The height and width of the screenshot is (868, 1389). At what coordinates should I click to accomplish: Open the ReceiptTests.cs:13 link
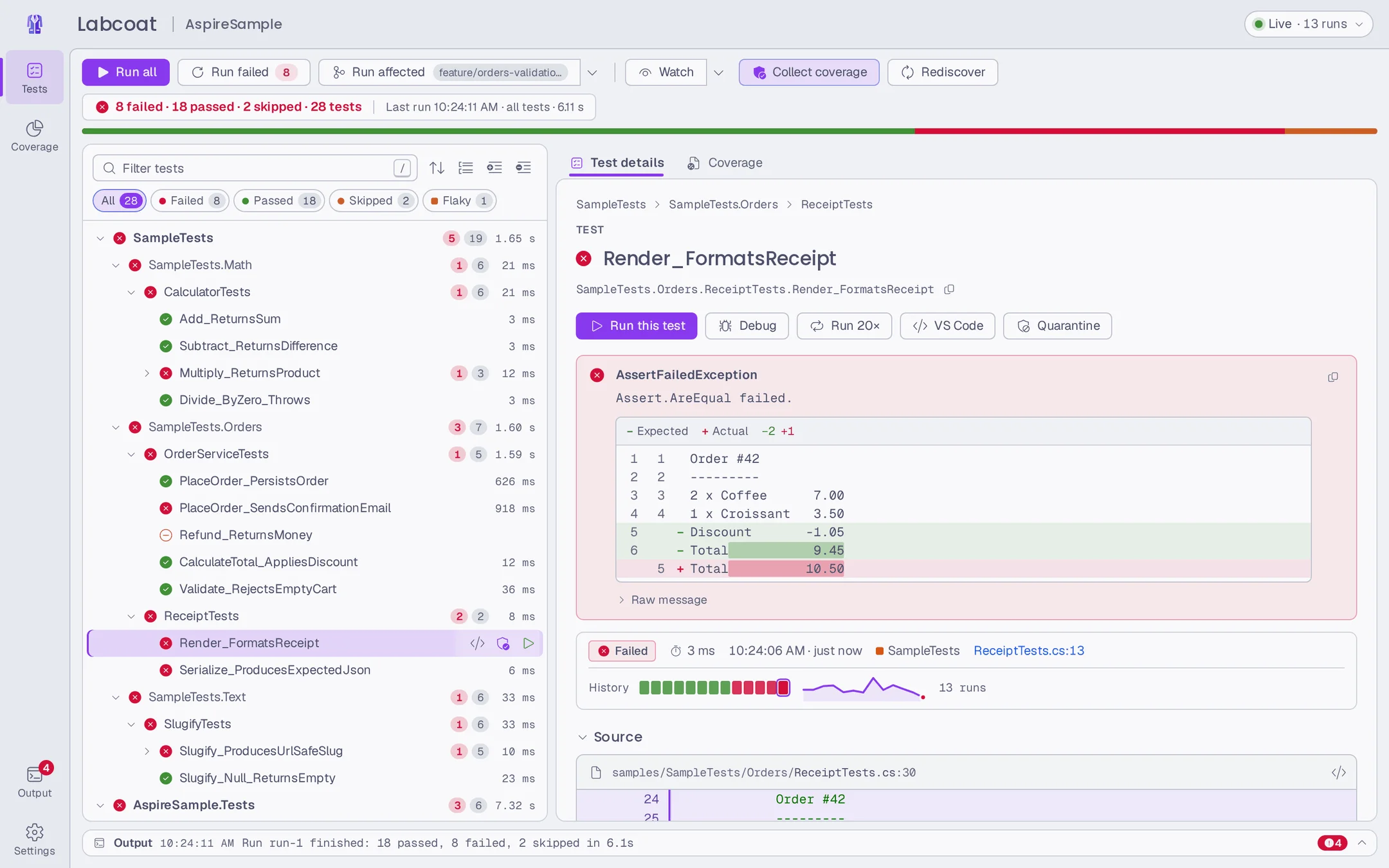pos(1029,651)
